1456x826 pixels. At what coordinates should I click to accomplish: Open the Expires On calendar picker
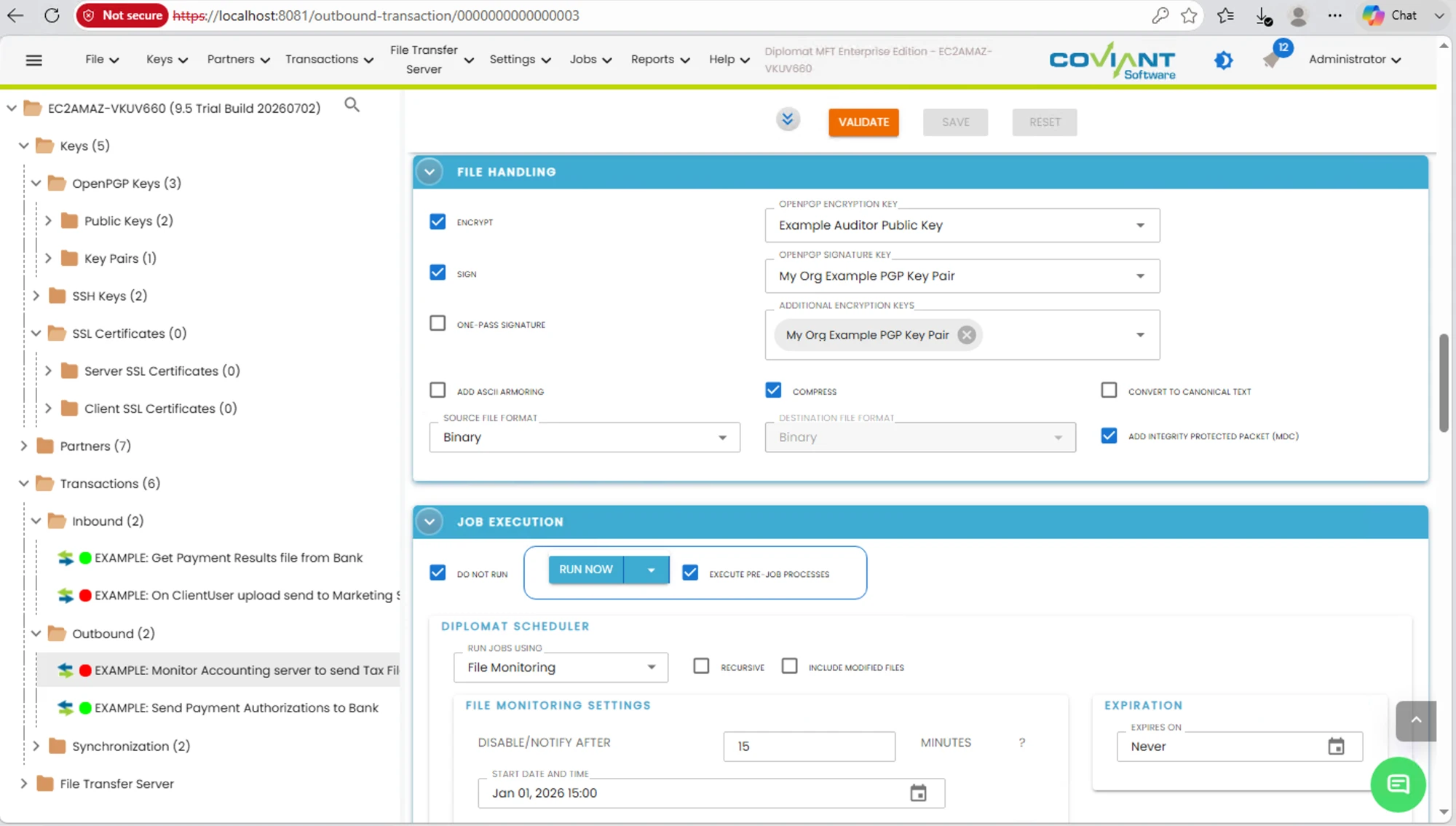(x=1336, y=747)
